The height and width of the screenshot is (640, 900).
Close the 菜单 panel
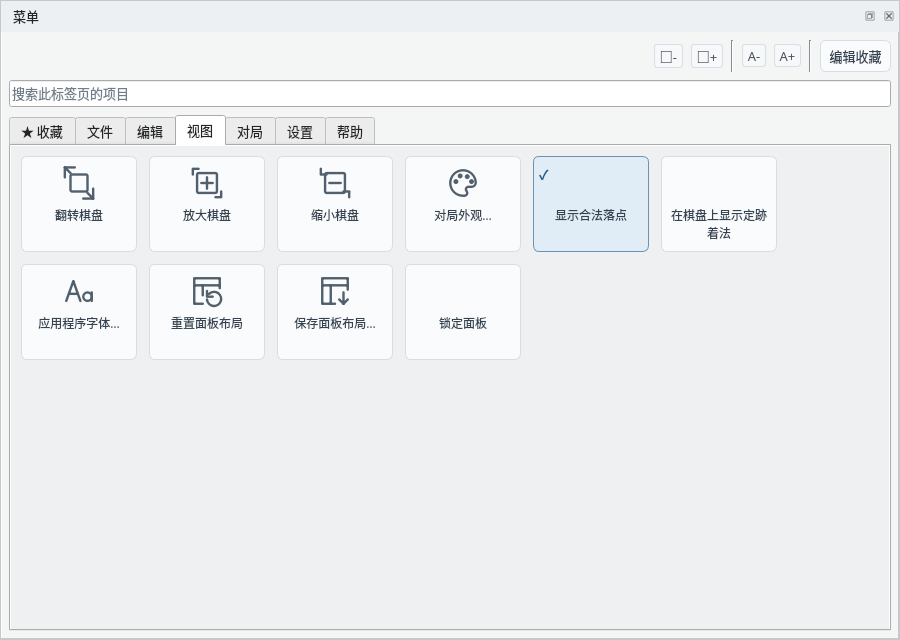889,16
